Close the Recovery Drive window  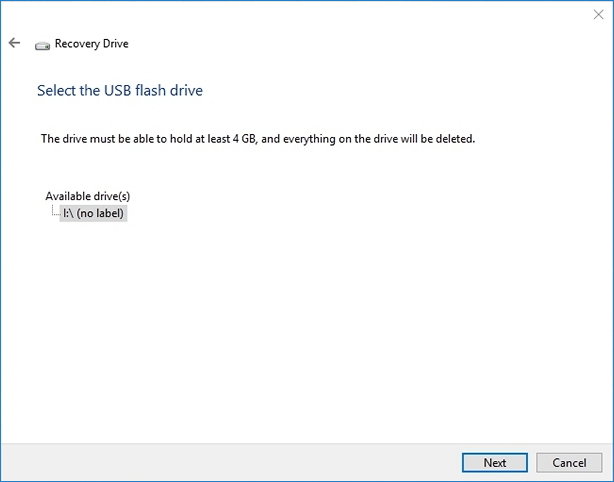pyautogui.click(x=598, y=14)
